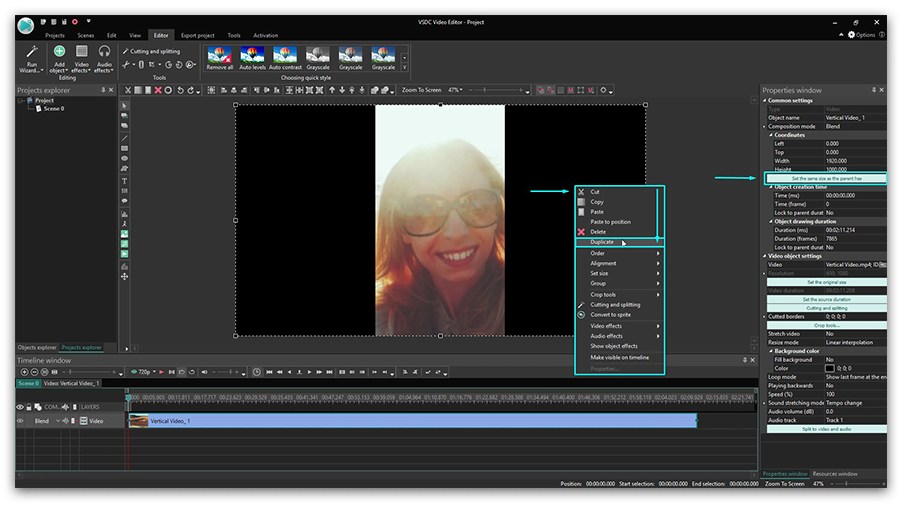Screen dimensions: 900x510
Task: Apply the Auto levels quick style
Action: (x=252, y=59)
